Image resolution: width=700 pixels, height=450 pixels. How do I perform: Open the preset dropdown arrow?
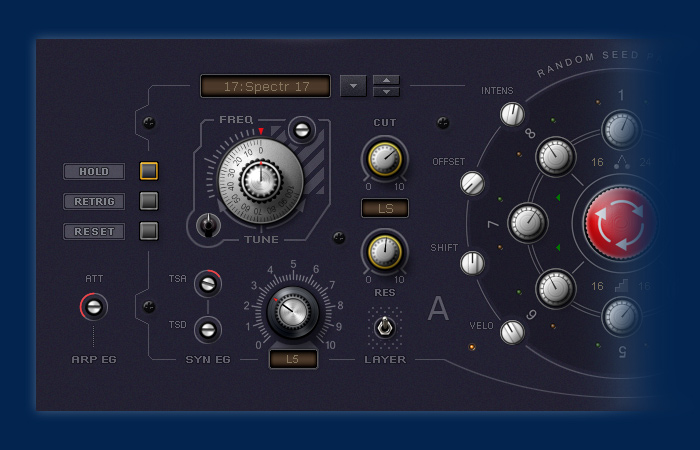353,86
